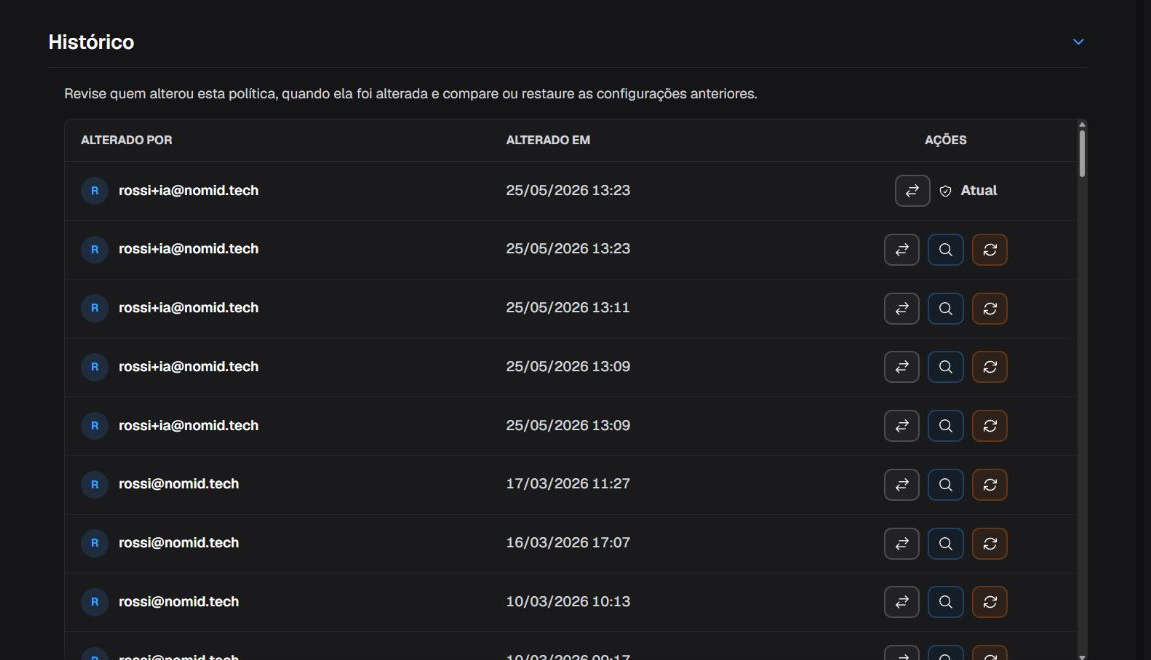Click the description text starting 'Revise quem alterou'
Image resolution: width=1151 pixels, height=660 pixels.
[x=410, y=94]
